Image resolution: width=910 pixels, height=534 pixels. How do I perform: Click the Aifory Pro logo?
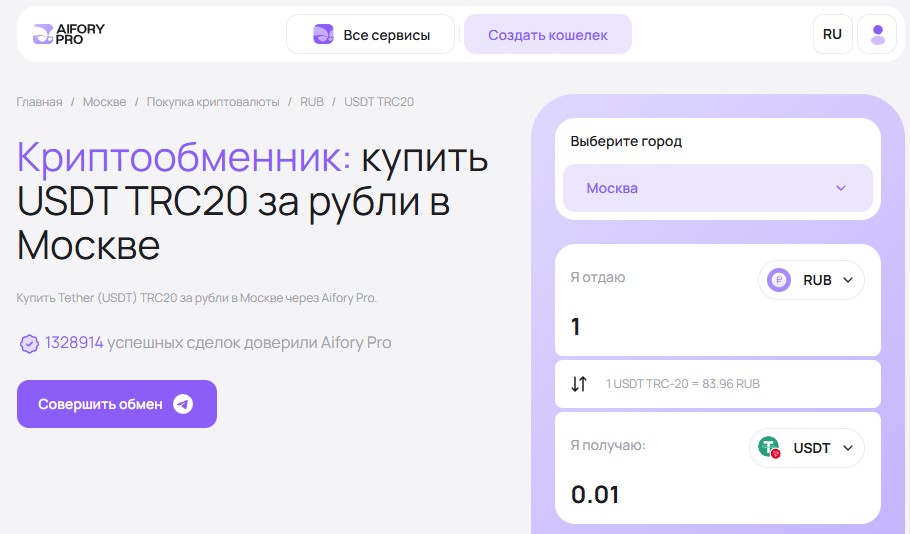click(68, 34)
